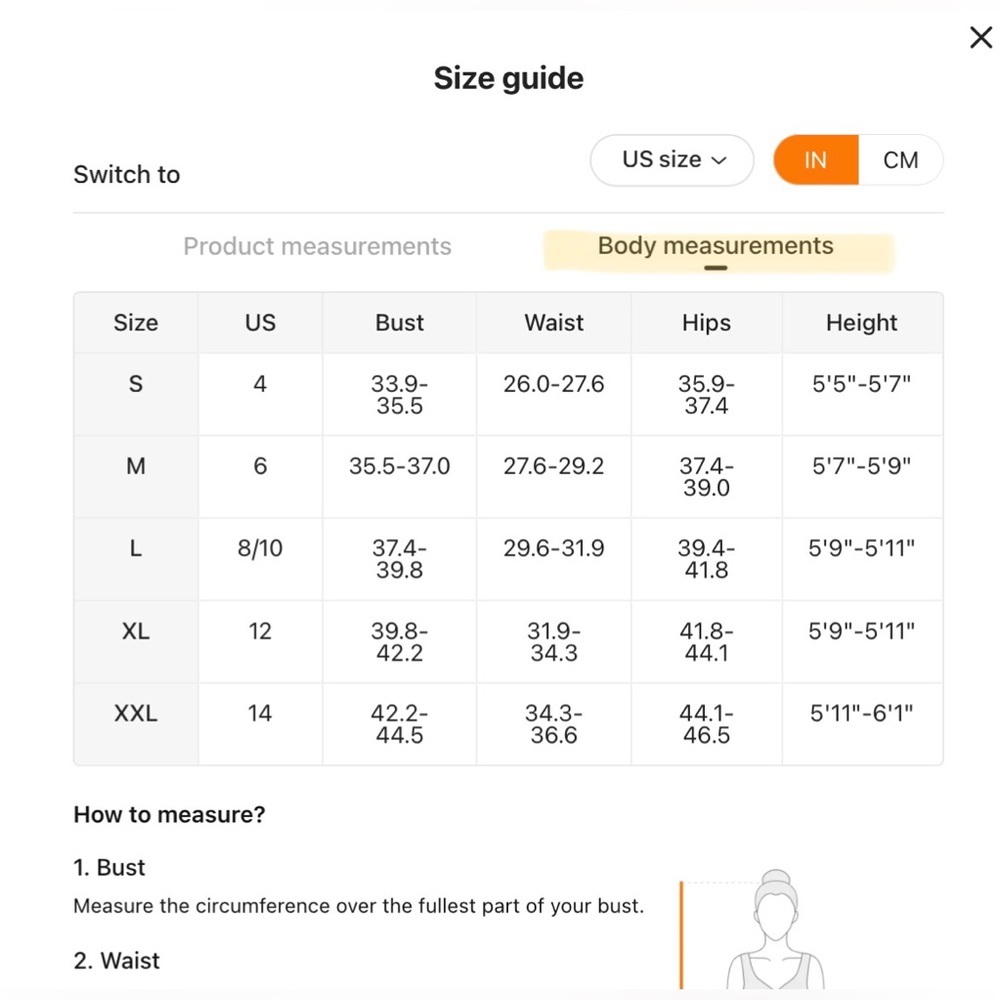Select the S size row label
1000x1000 pixels.
click(x=136, y=384)
